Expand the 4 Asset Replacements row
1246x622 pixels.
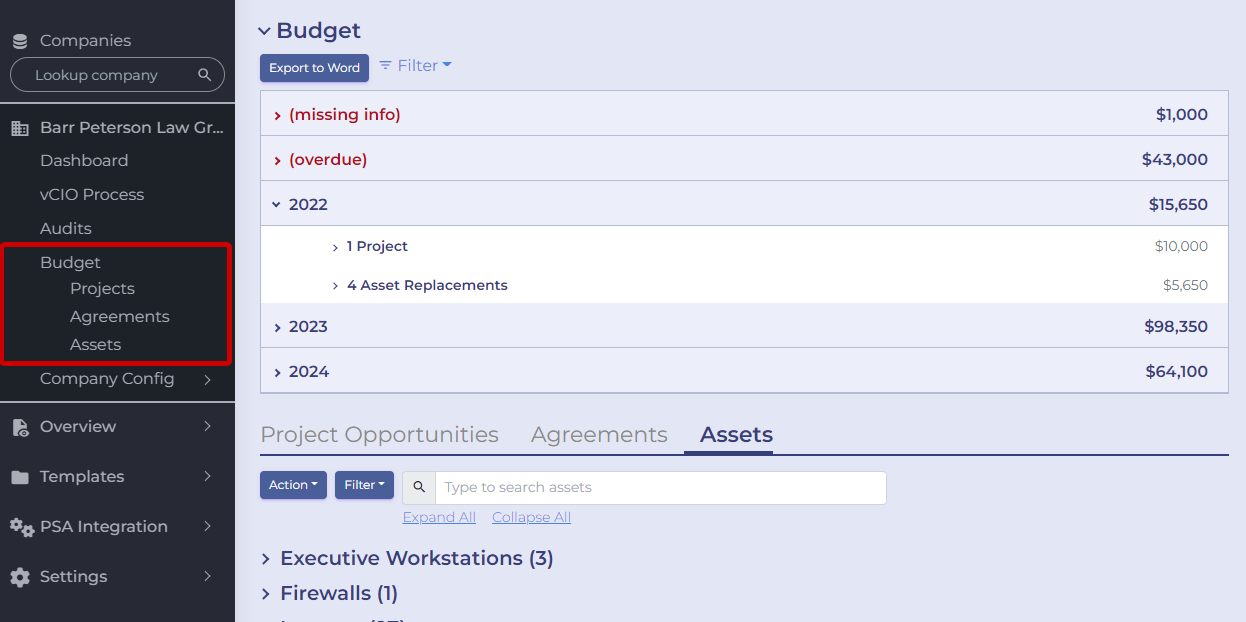click(336, 286)
